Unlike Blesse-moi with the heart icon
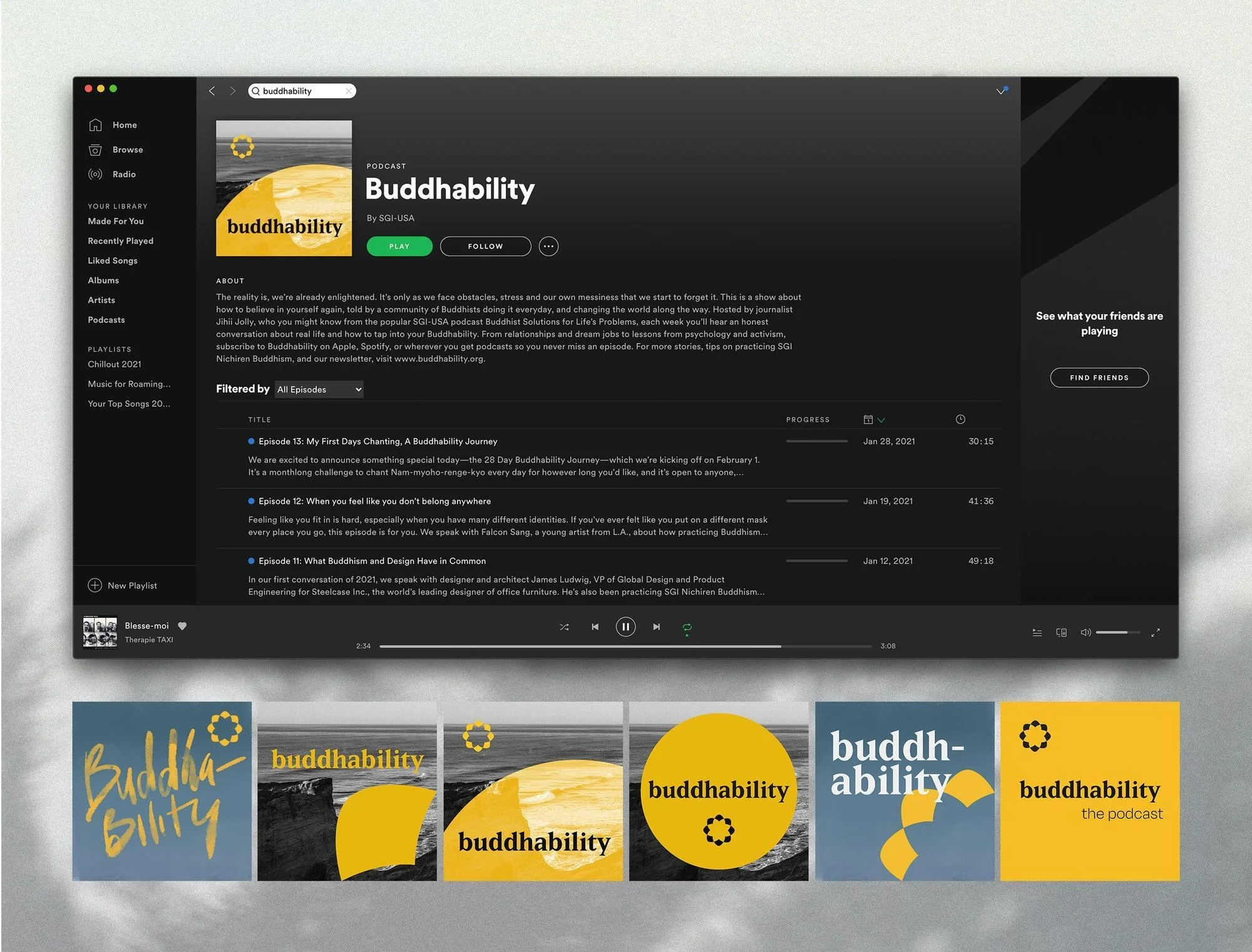Screen dimensions: 1252x952 [x=182, y=625]
